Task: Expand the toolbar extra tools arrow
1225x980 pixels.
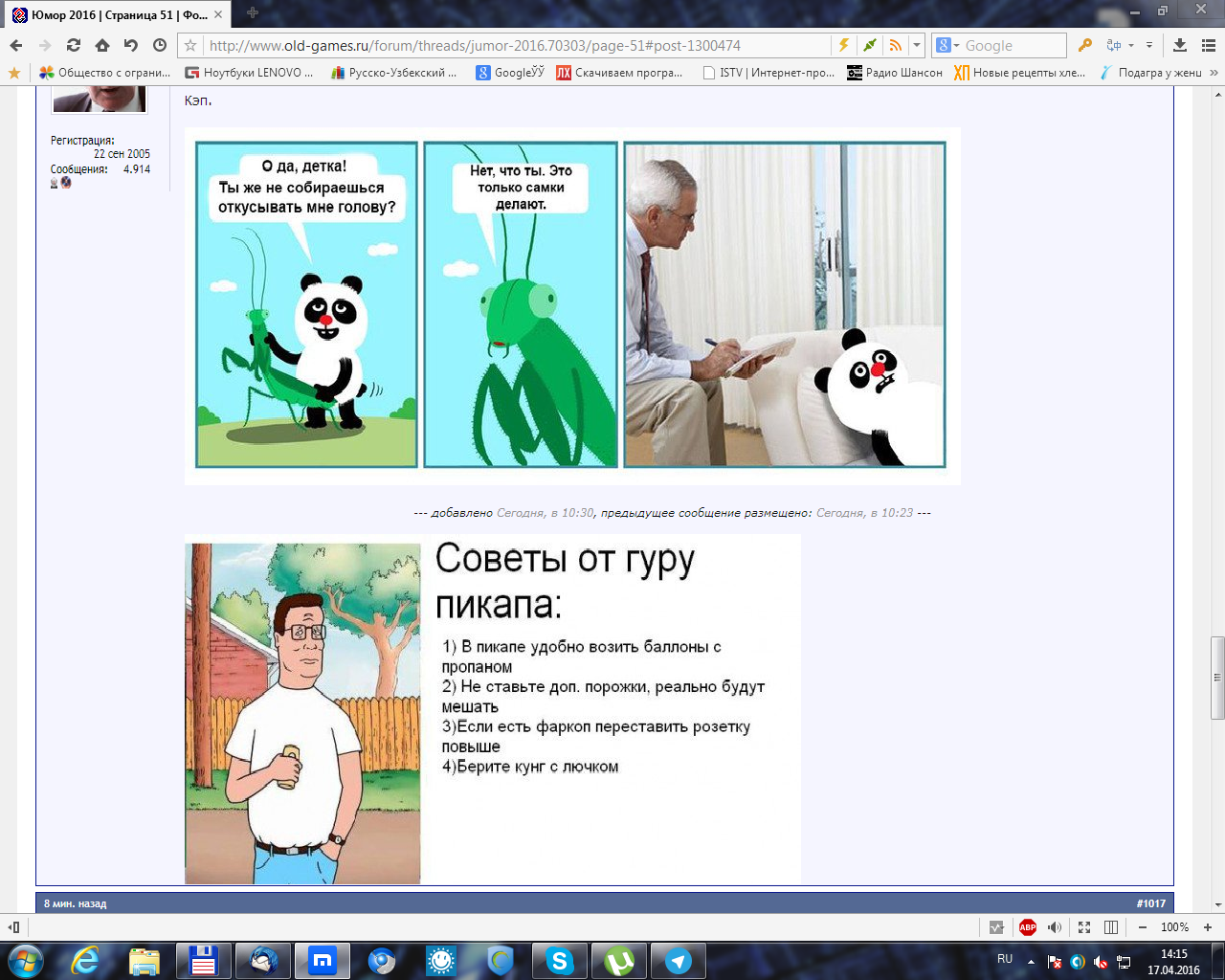Action: tap(1149, 45)
